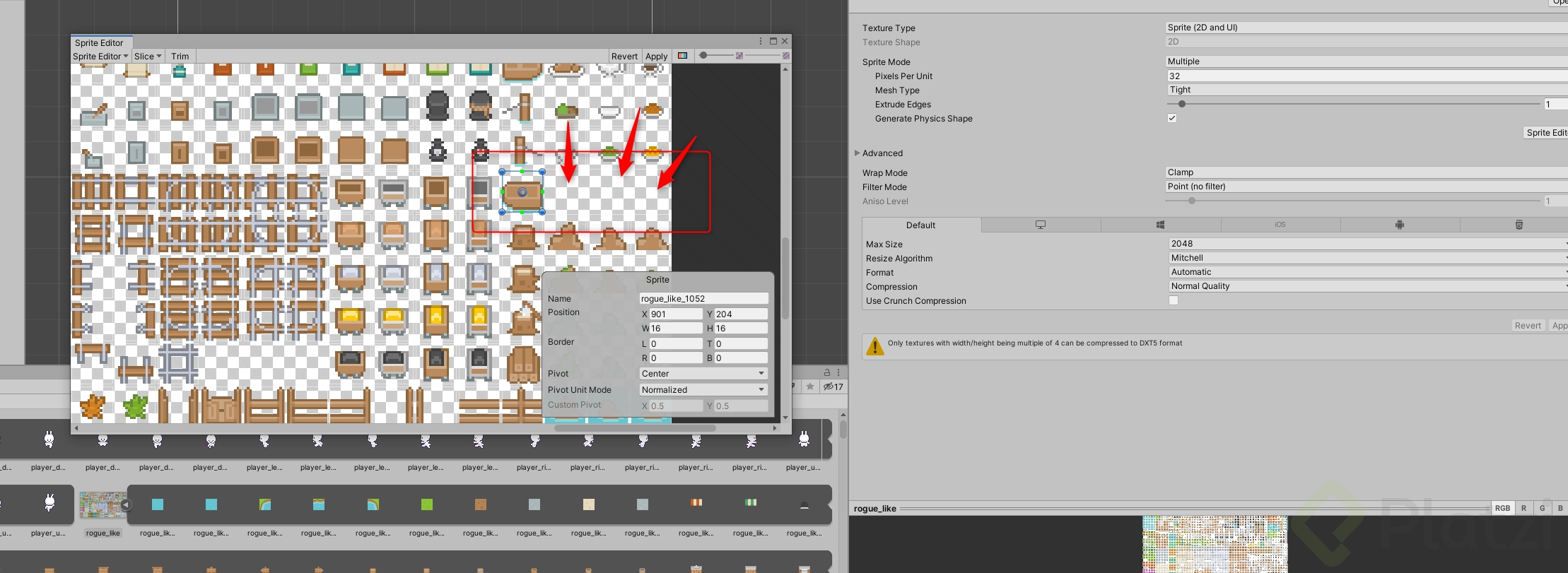Open the Compression dropdown showing Normal Quality
This screenshot has height=573, width=1568.
[1368, 286]
